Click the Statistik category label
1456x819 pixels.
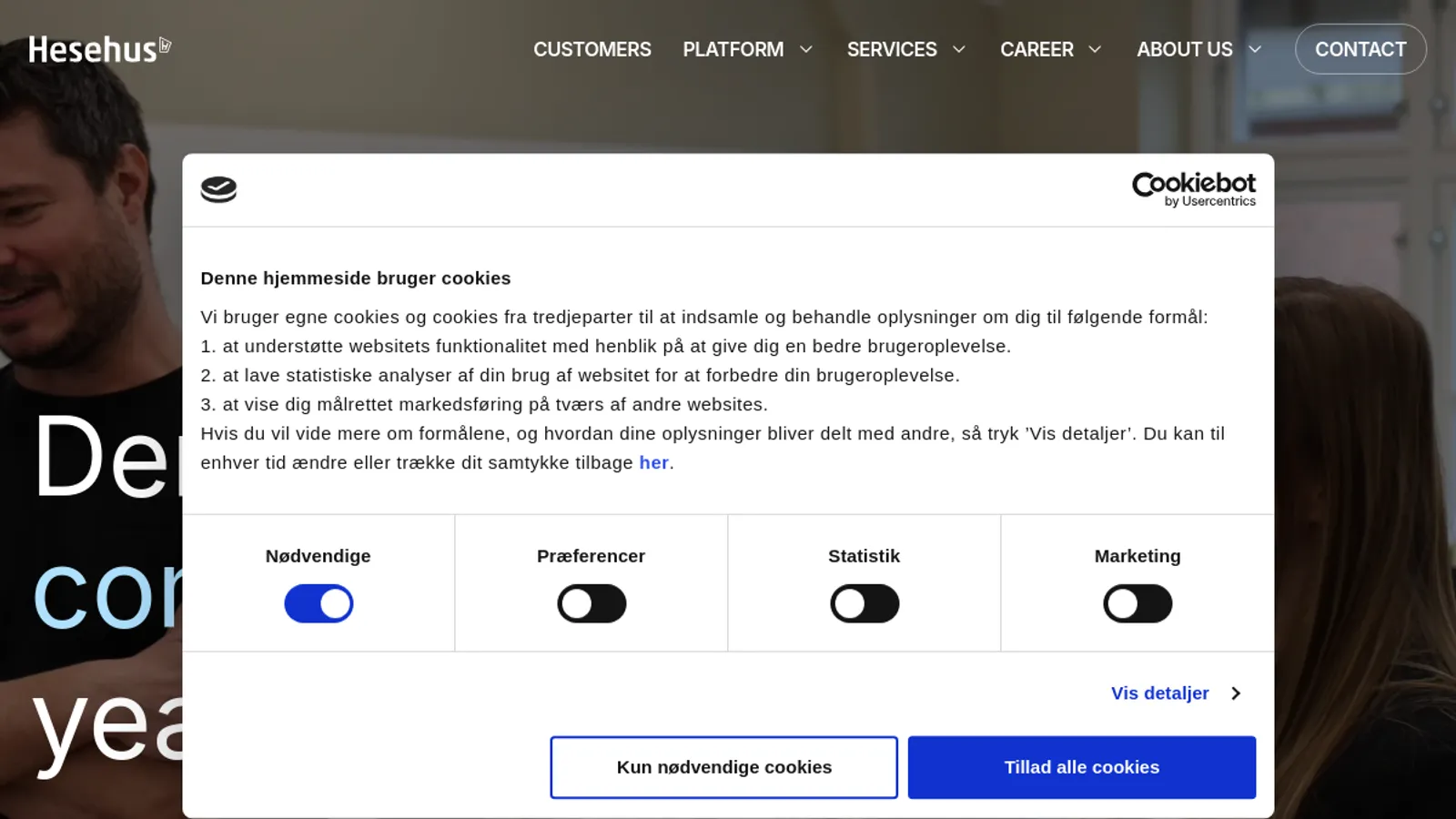(864, 556)
